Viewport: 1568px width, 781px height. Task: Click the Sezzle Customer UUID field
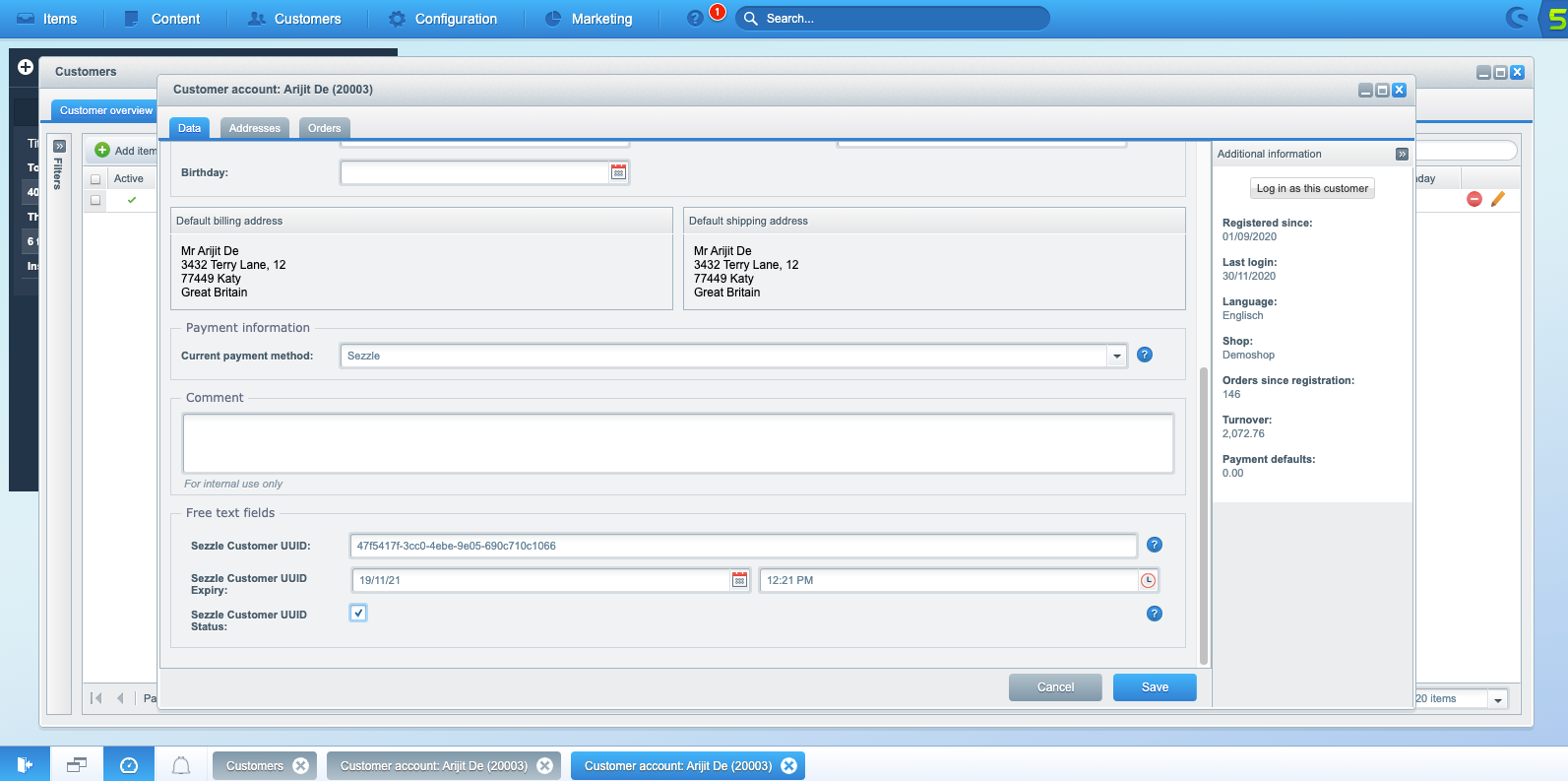[743, 546]
